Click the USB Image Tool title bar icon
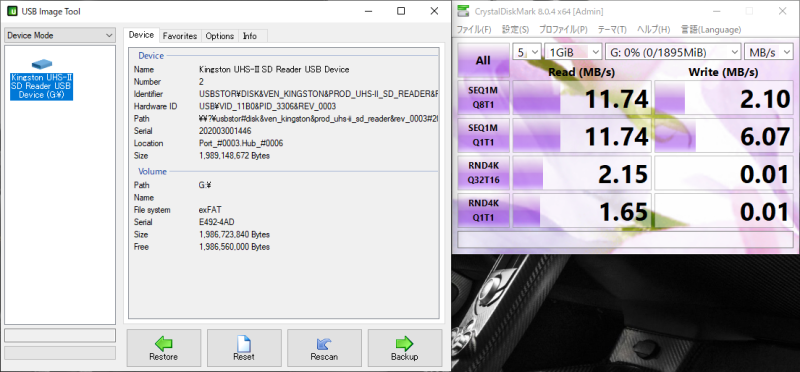 pyautogui.click(x=12, y=11)
